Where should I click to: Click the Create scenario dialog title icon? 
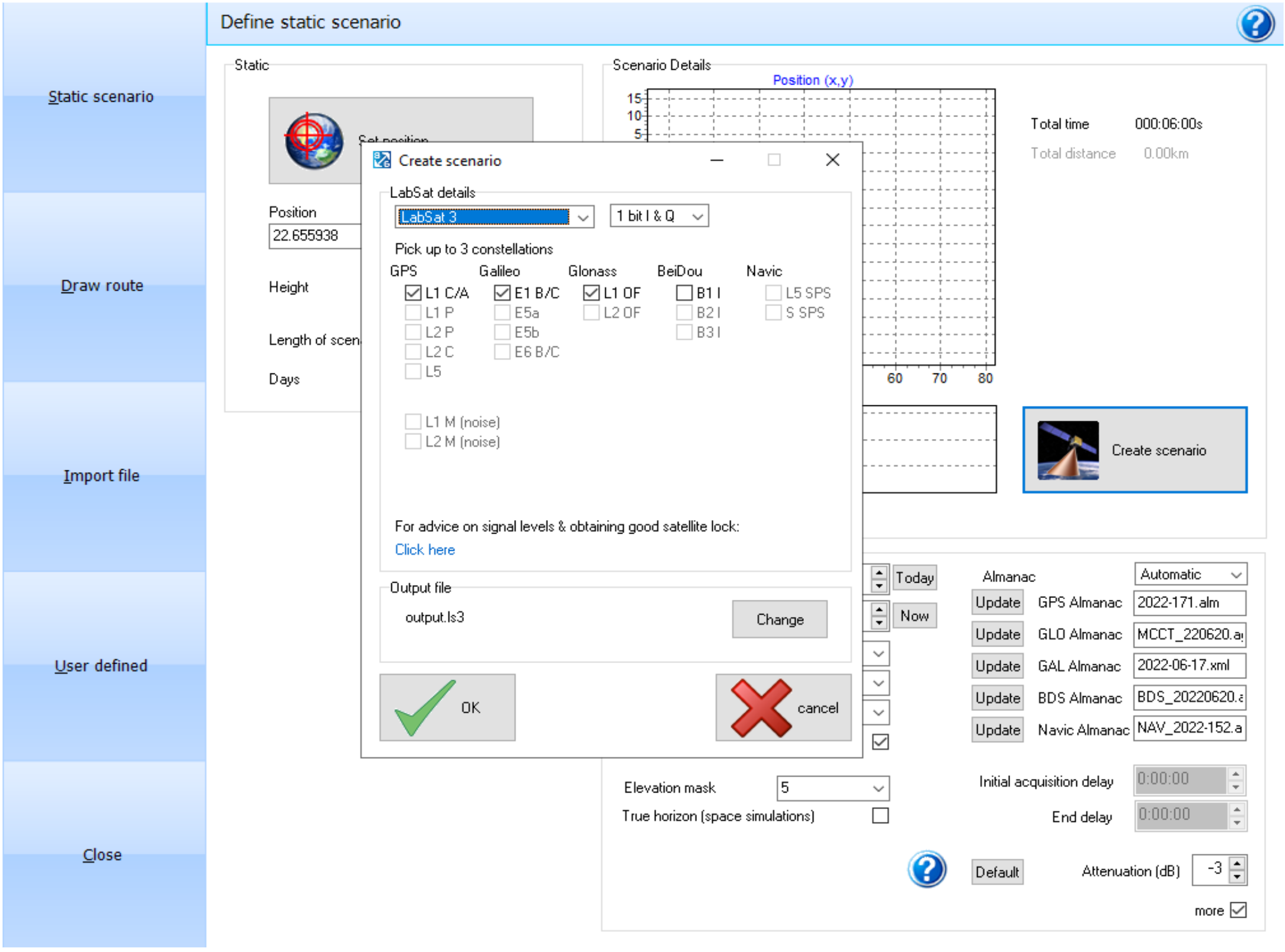(382, 160)
